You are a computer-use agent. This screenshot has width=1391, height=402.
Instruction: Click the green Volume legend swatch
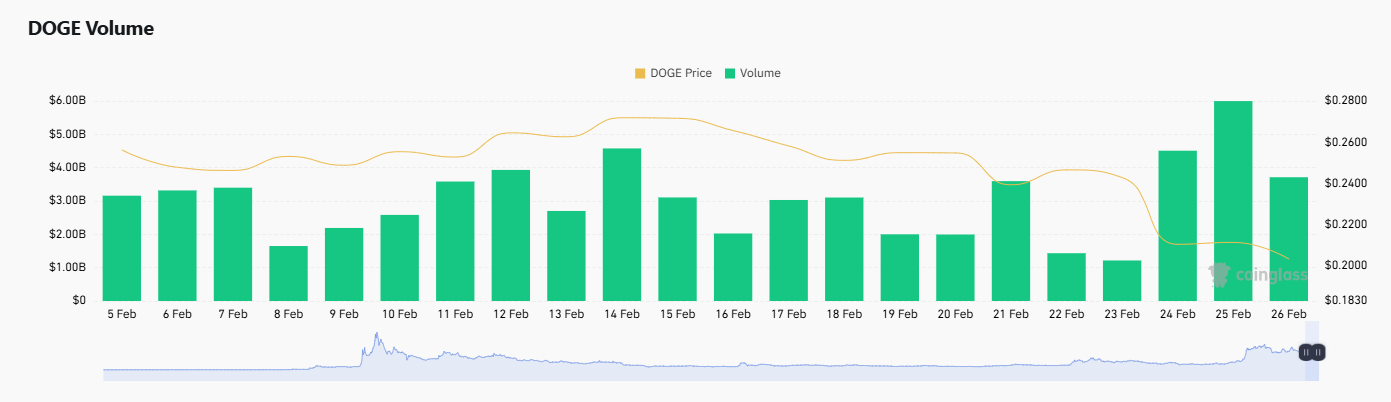(x=730, y=73)
